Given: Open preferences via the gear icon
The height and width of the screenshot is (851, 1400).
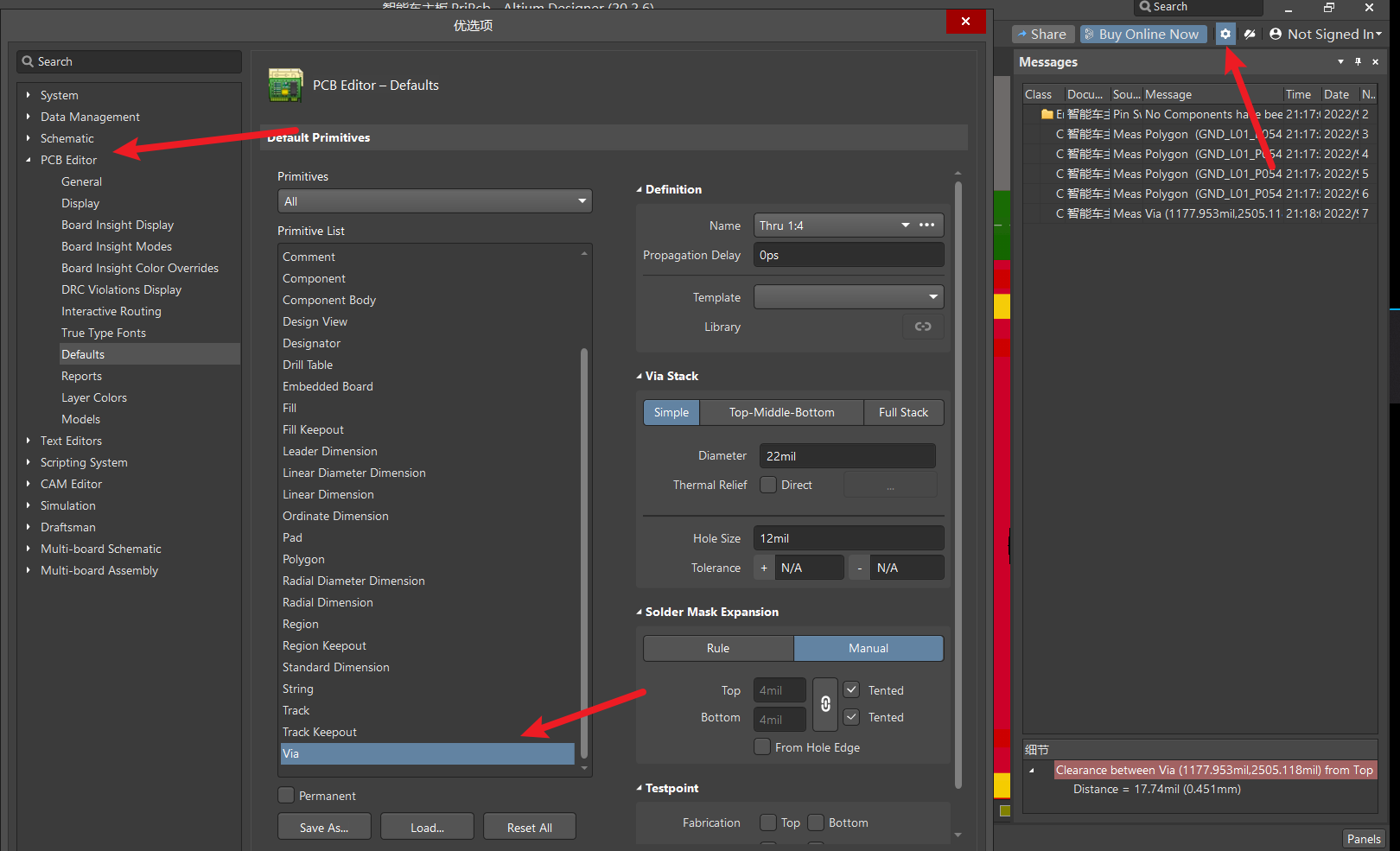Looking at the screenshot, I should point(1225,34).
